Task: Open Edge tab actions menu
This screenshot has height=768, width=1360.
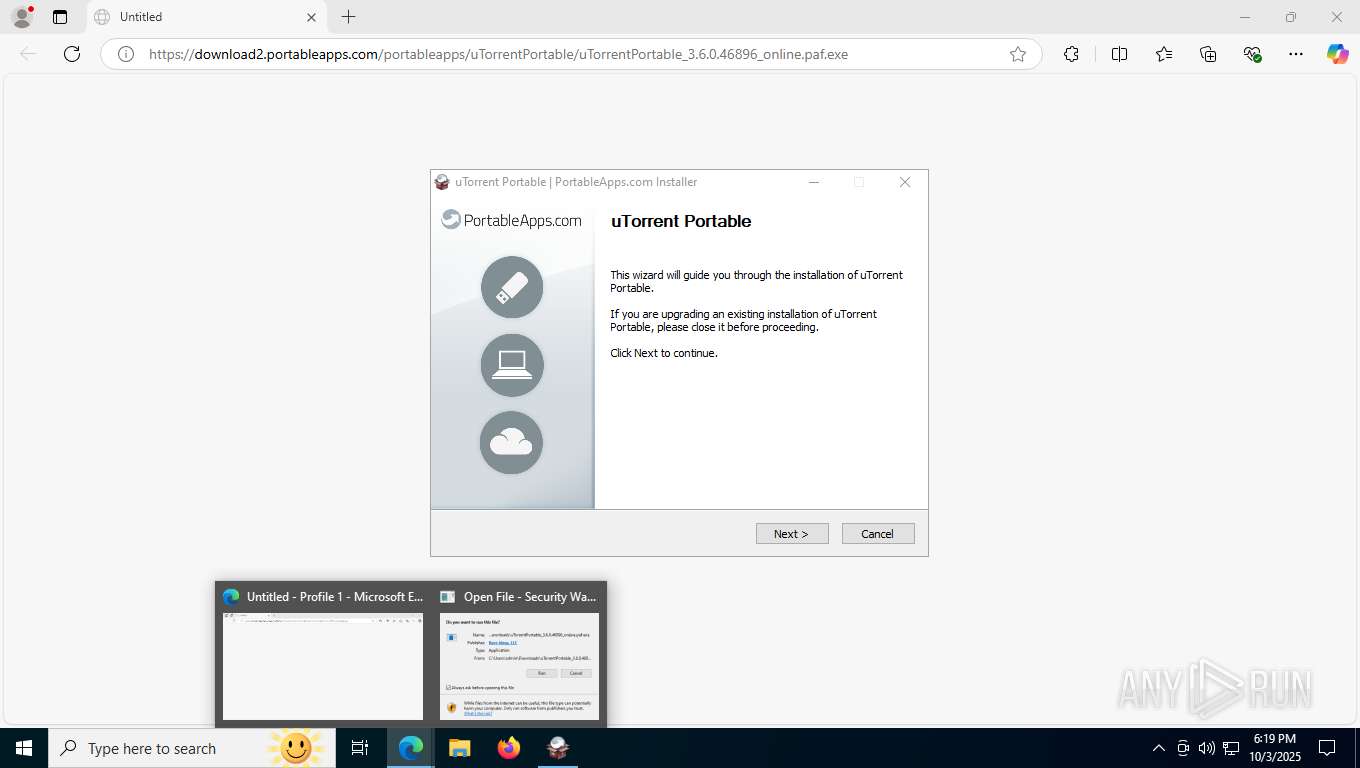Action: 60,17
